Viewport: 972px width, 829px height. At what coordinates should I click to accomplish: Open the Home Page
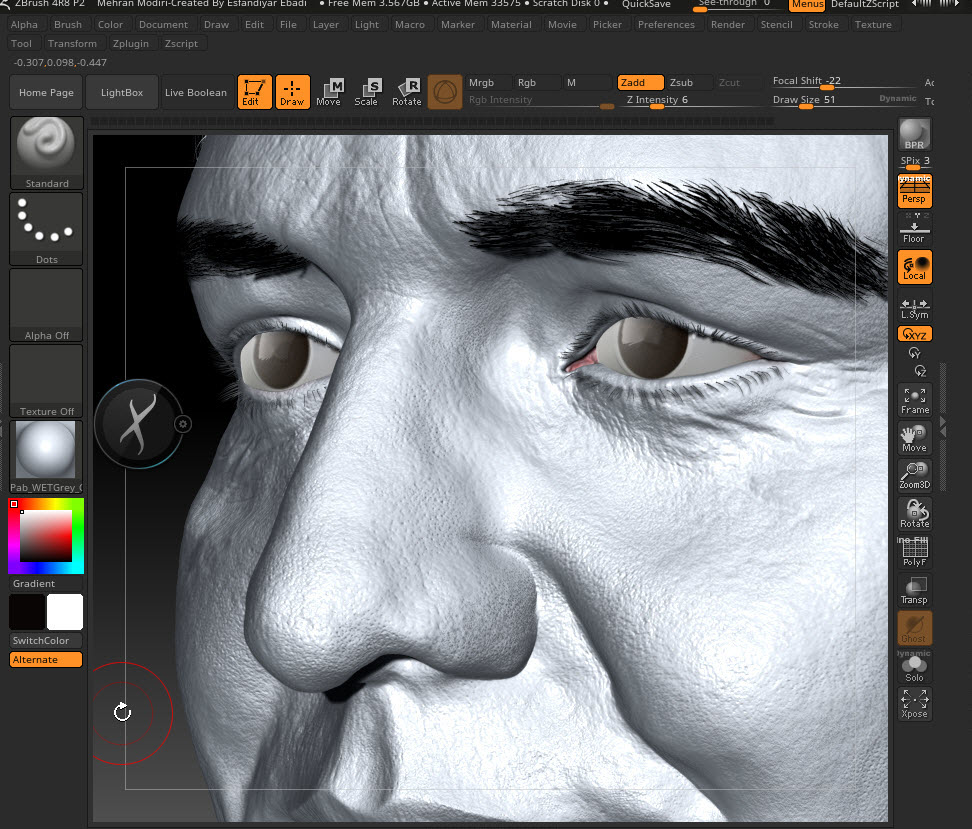[46, 92]
